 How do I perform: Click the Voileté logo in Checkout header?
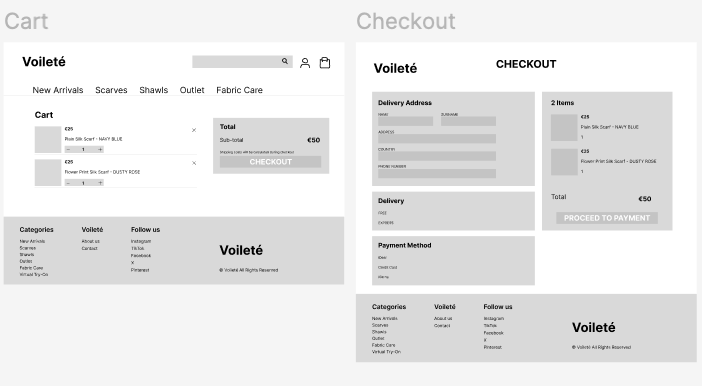click(395, 68)
